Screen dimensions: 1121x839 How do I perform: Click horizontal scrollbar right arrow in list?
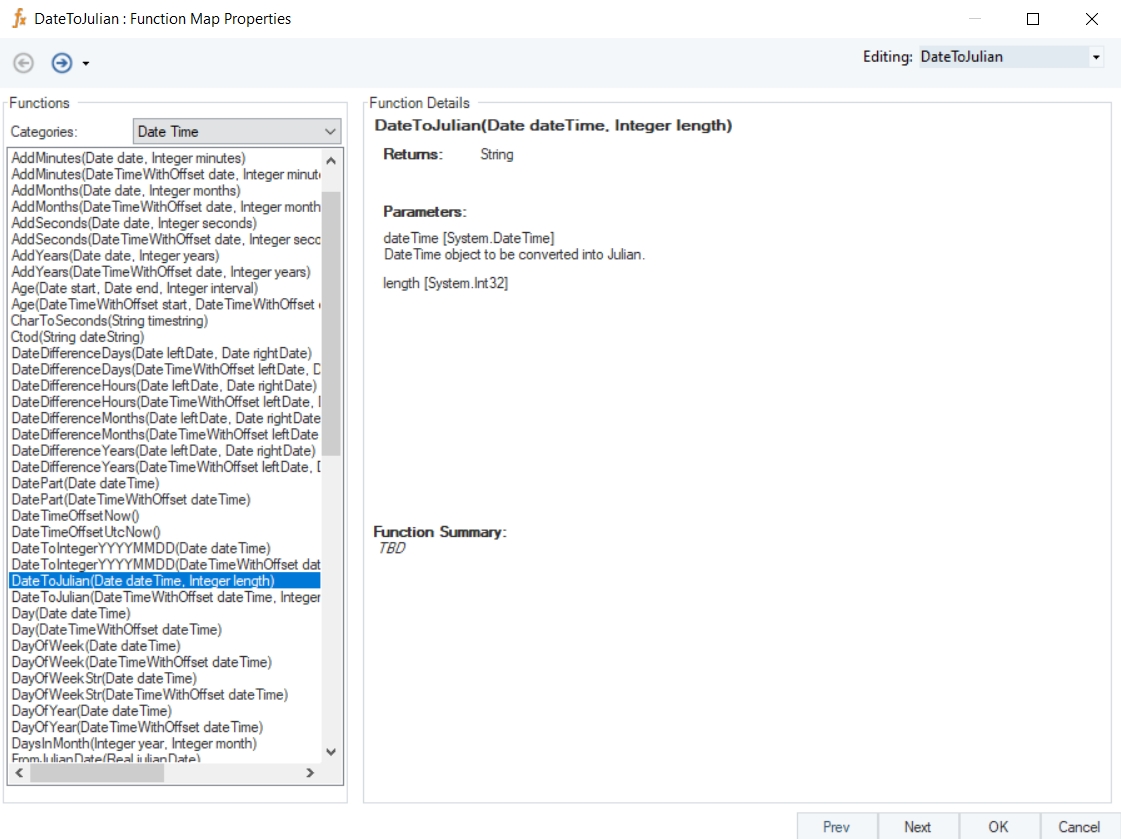click(310, 773)
